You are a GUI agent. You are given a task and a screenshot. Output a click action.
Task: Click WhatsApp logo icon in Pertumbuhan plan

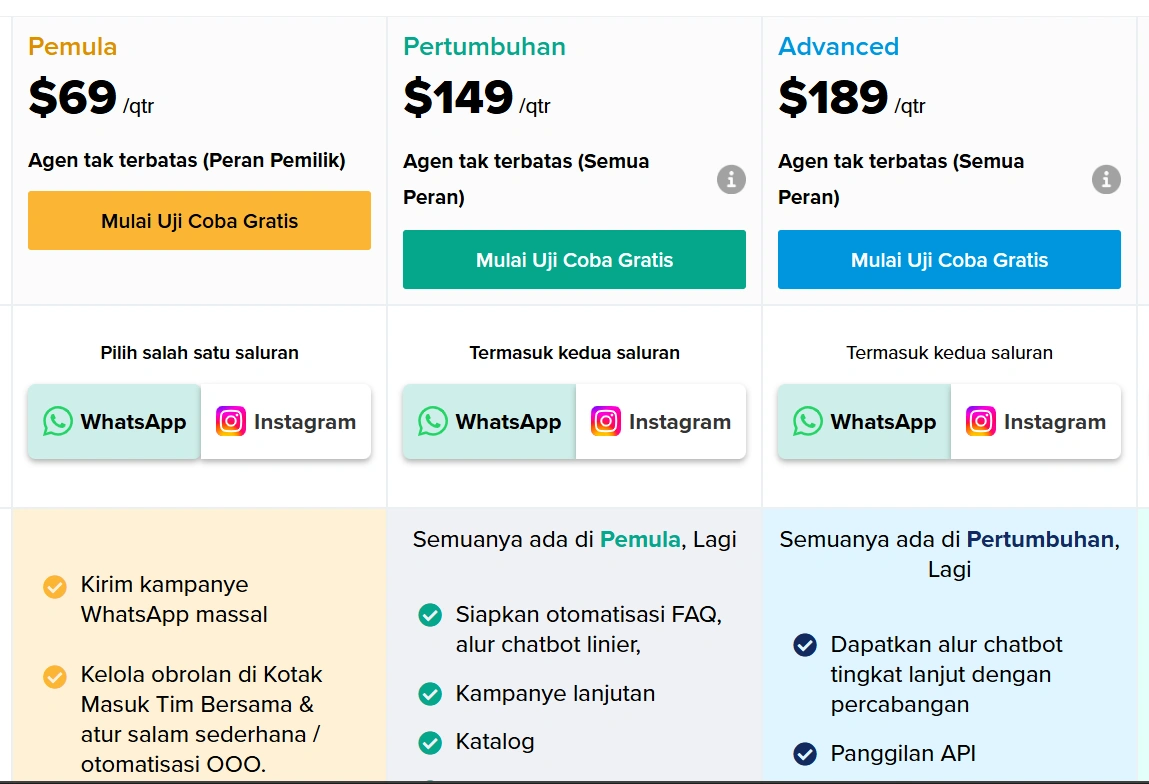[433, 421]
